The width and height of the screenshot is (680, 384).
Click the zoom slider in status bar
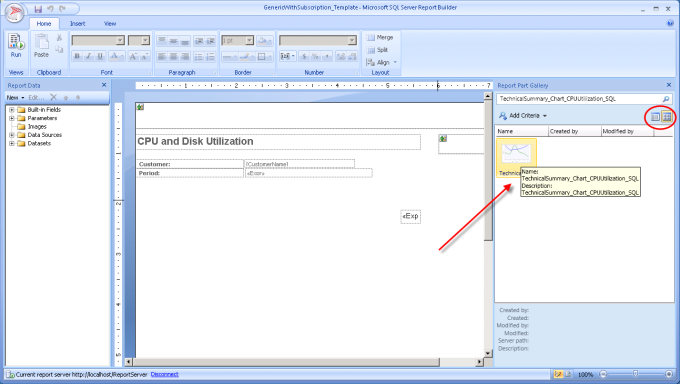click(x=635, y=374)
